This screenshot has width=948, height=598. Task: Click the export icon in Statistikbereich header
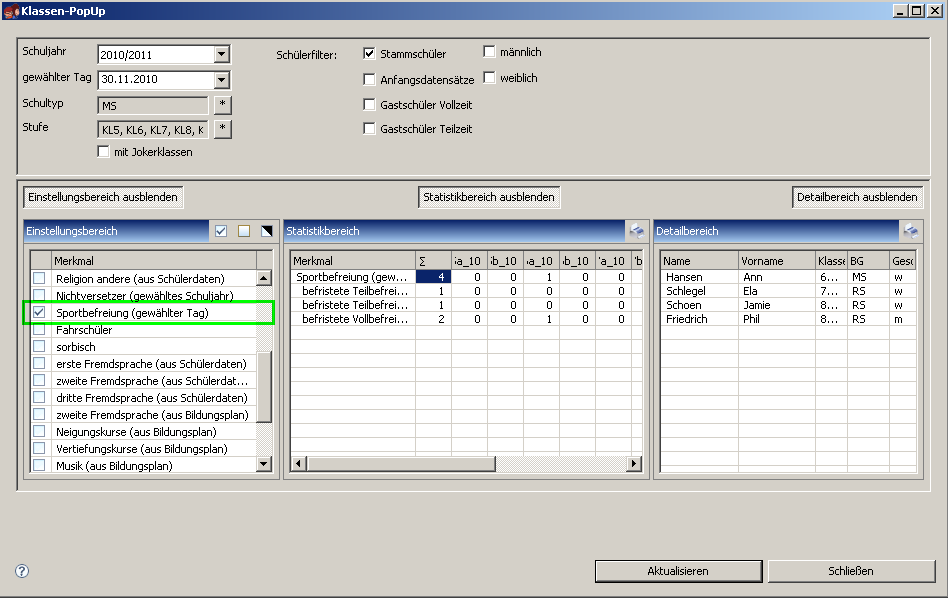[636, 231]
